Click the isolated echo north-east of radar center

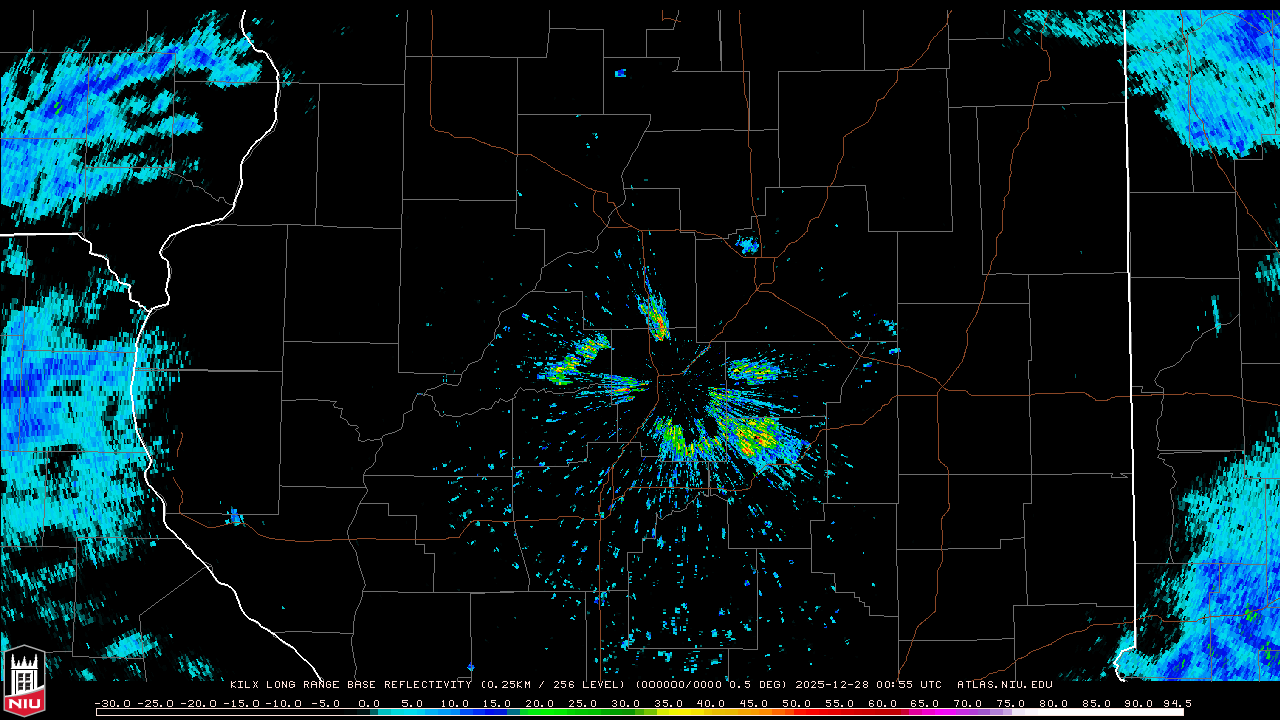click(747, 244)
